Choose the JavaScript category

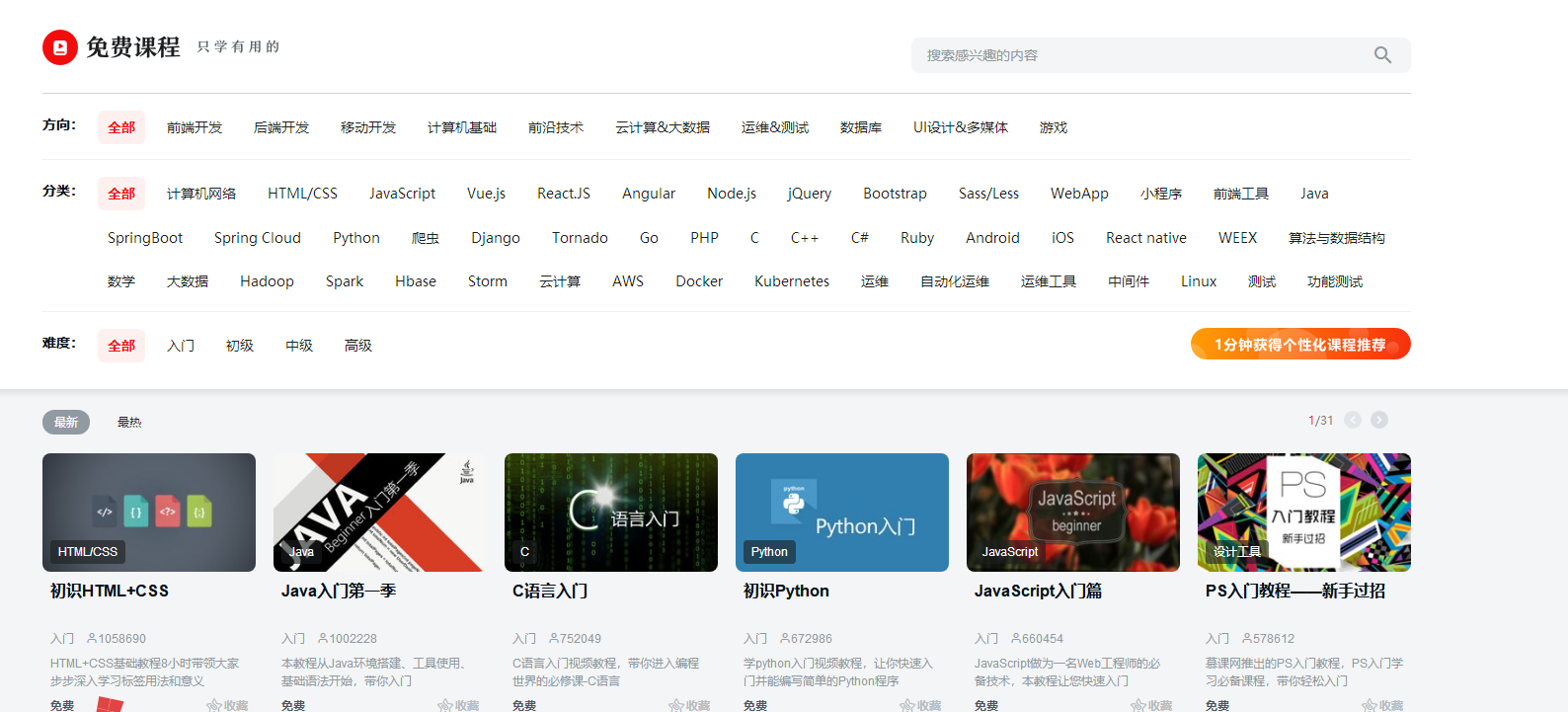[x=402, y=194]
